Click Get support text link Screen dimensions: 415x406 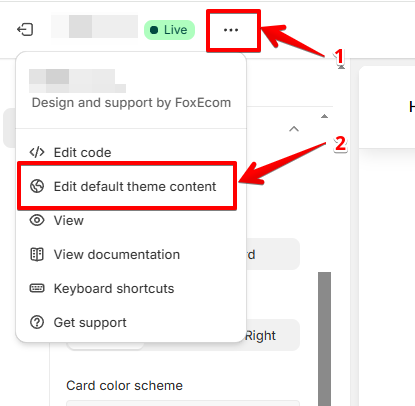(90, 322)
